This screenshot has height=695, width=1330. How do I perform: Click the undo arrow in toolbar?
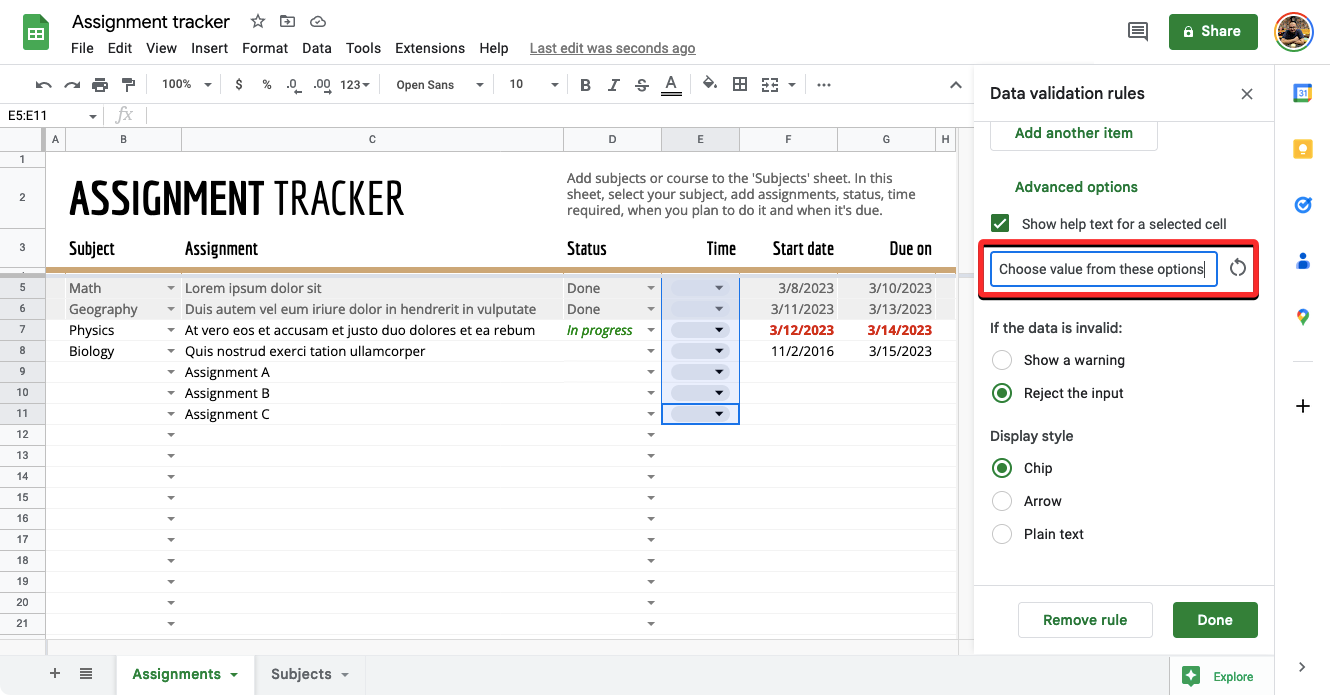click(x=43, y=85)
